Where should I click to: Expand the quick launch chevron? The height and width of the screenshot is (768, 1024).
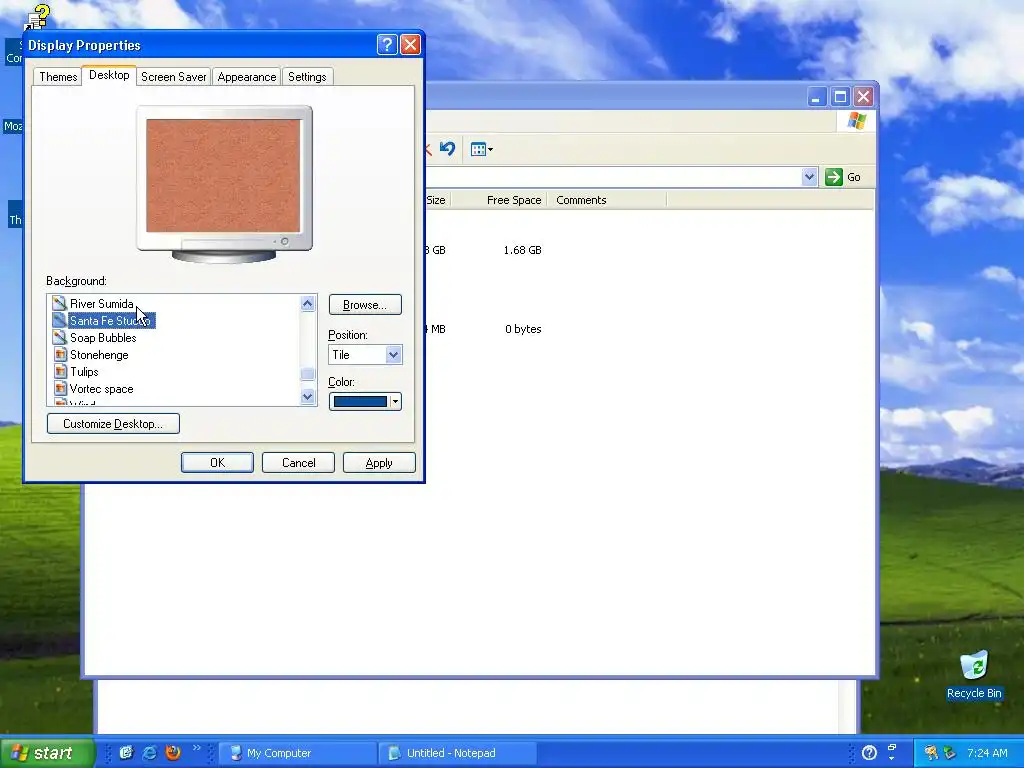pos(197,748)
